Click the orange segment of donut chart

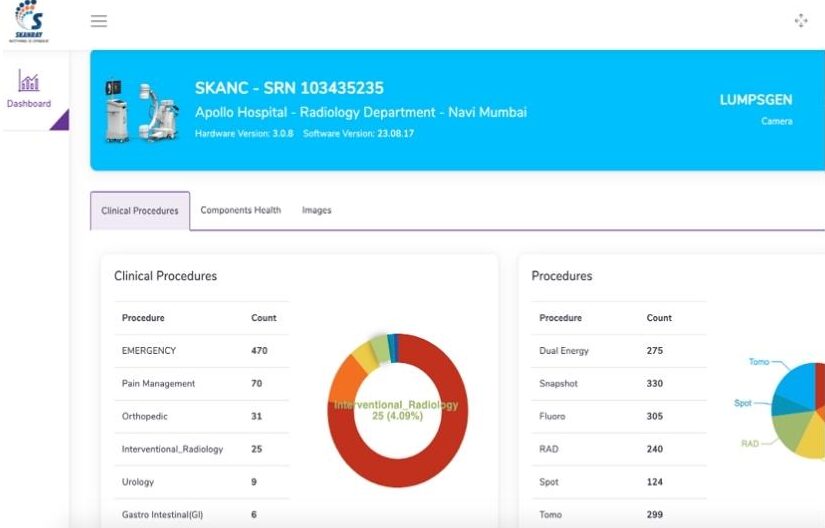coord(345,381)
